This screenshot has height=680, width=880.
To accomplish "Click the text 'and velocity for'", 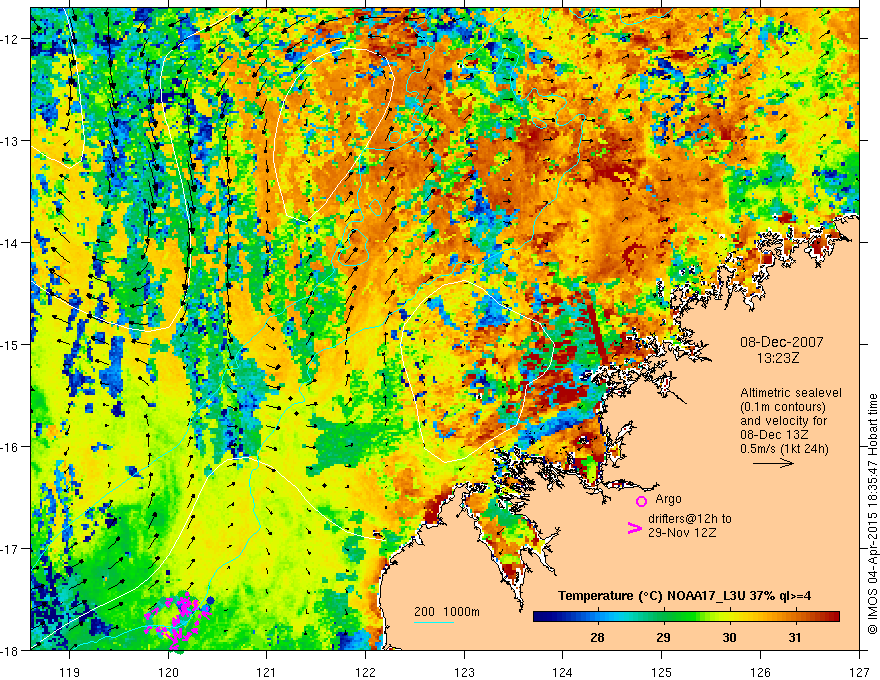I will coord(783,420).
